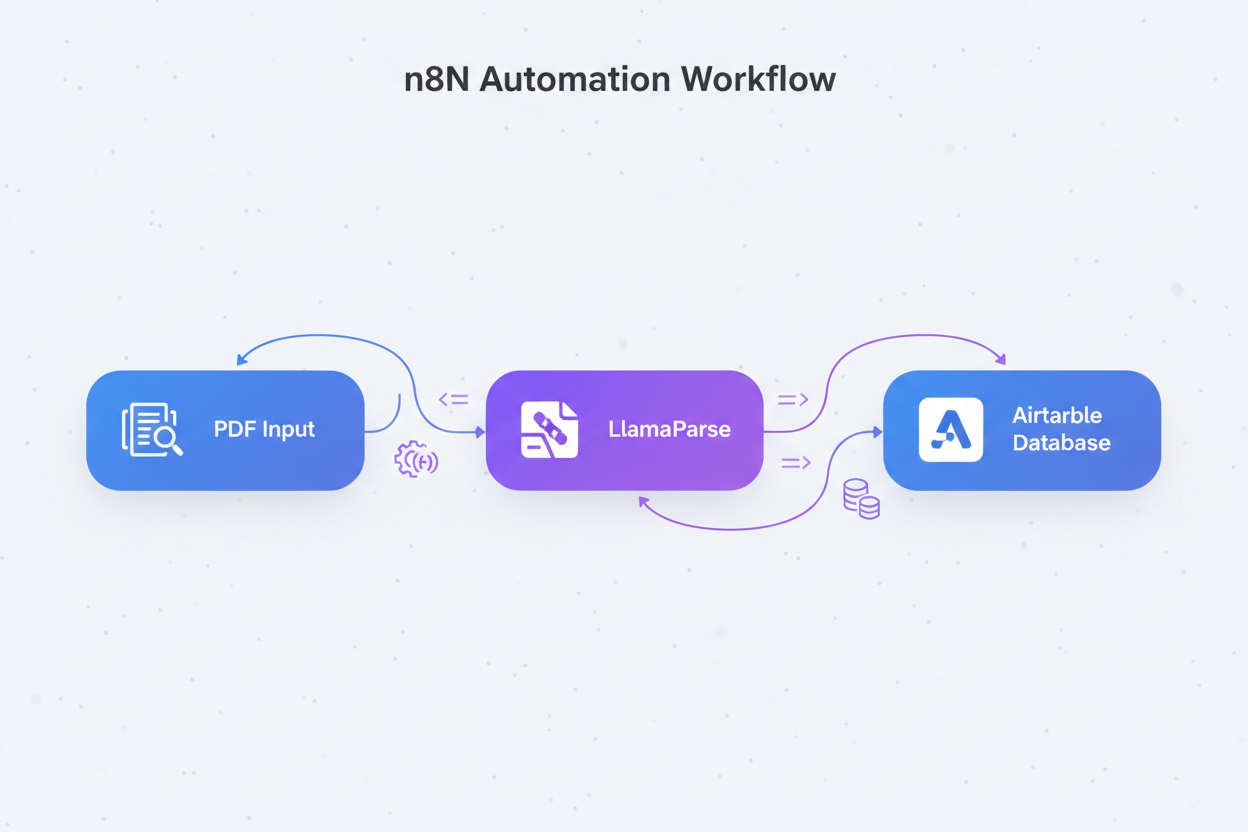Click the Airtable A logo icon

click(951, 430)
